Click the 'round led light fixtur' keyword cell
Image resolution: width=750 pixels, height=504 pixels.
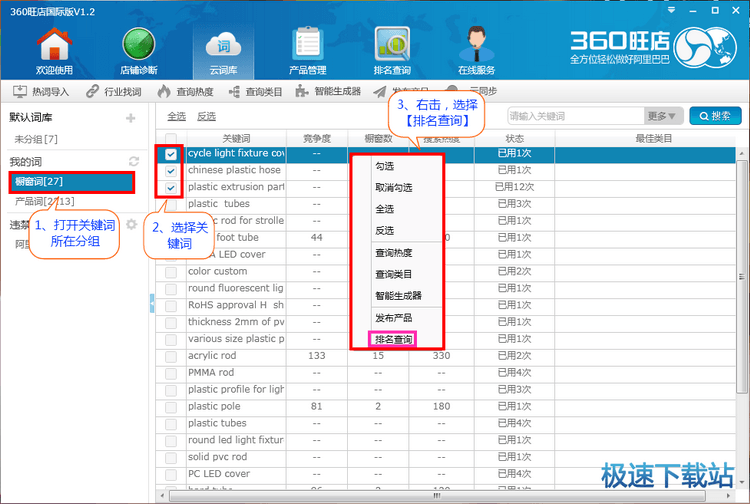(x=237, y=440)
